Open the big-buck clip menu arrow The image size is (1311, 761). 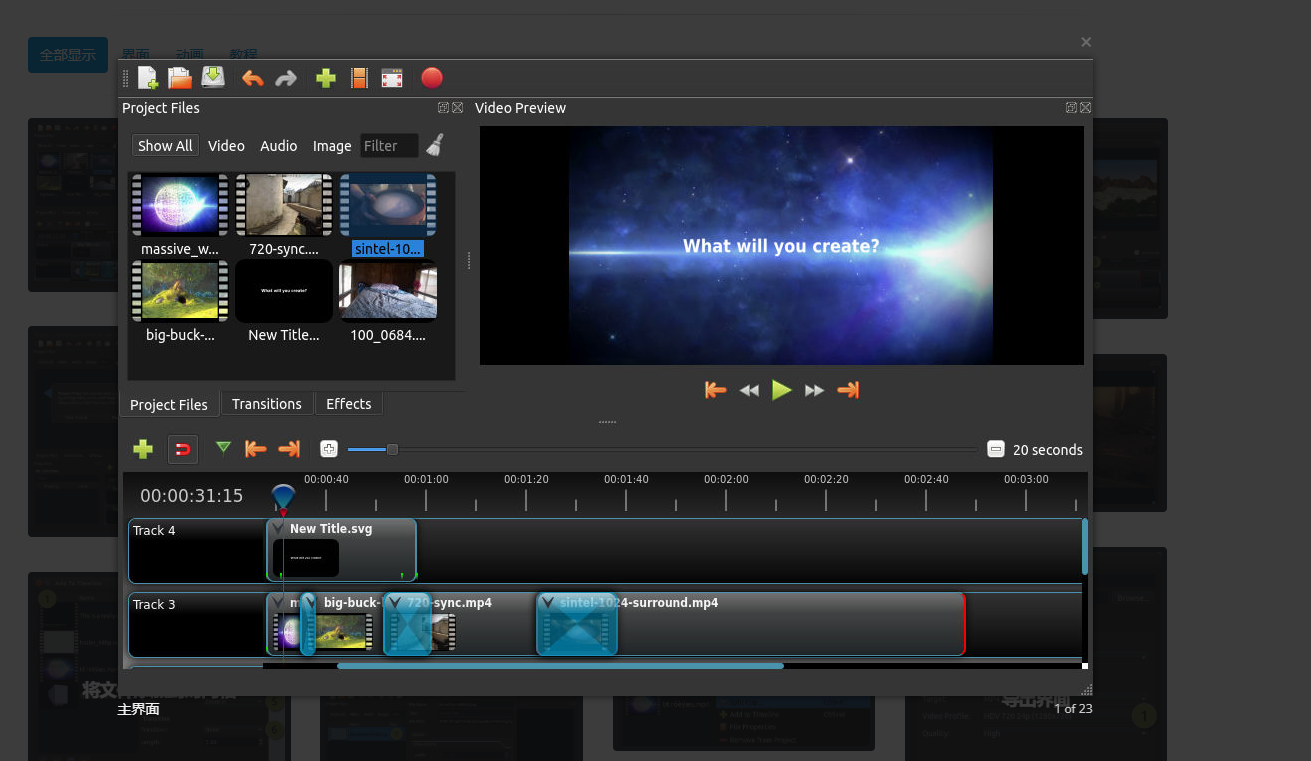(309, 602)
